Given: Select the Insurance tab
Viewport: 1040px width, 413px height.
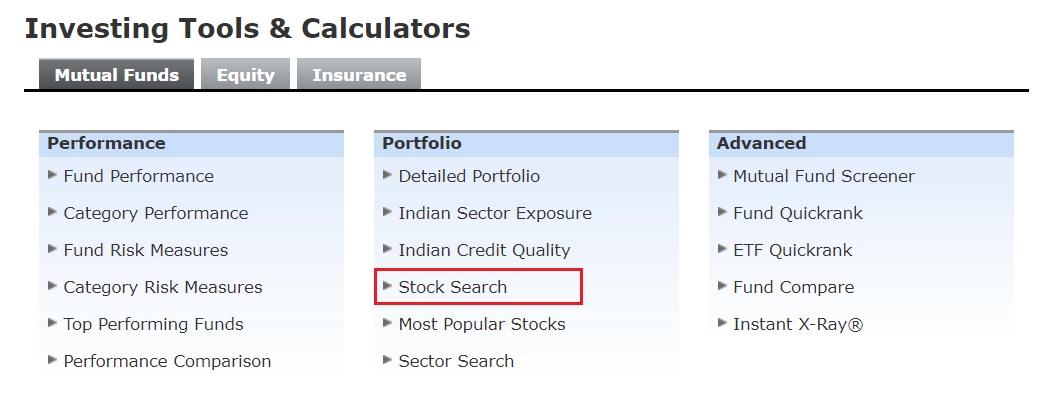Looking at the screenshot, I should pos(359,75).
